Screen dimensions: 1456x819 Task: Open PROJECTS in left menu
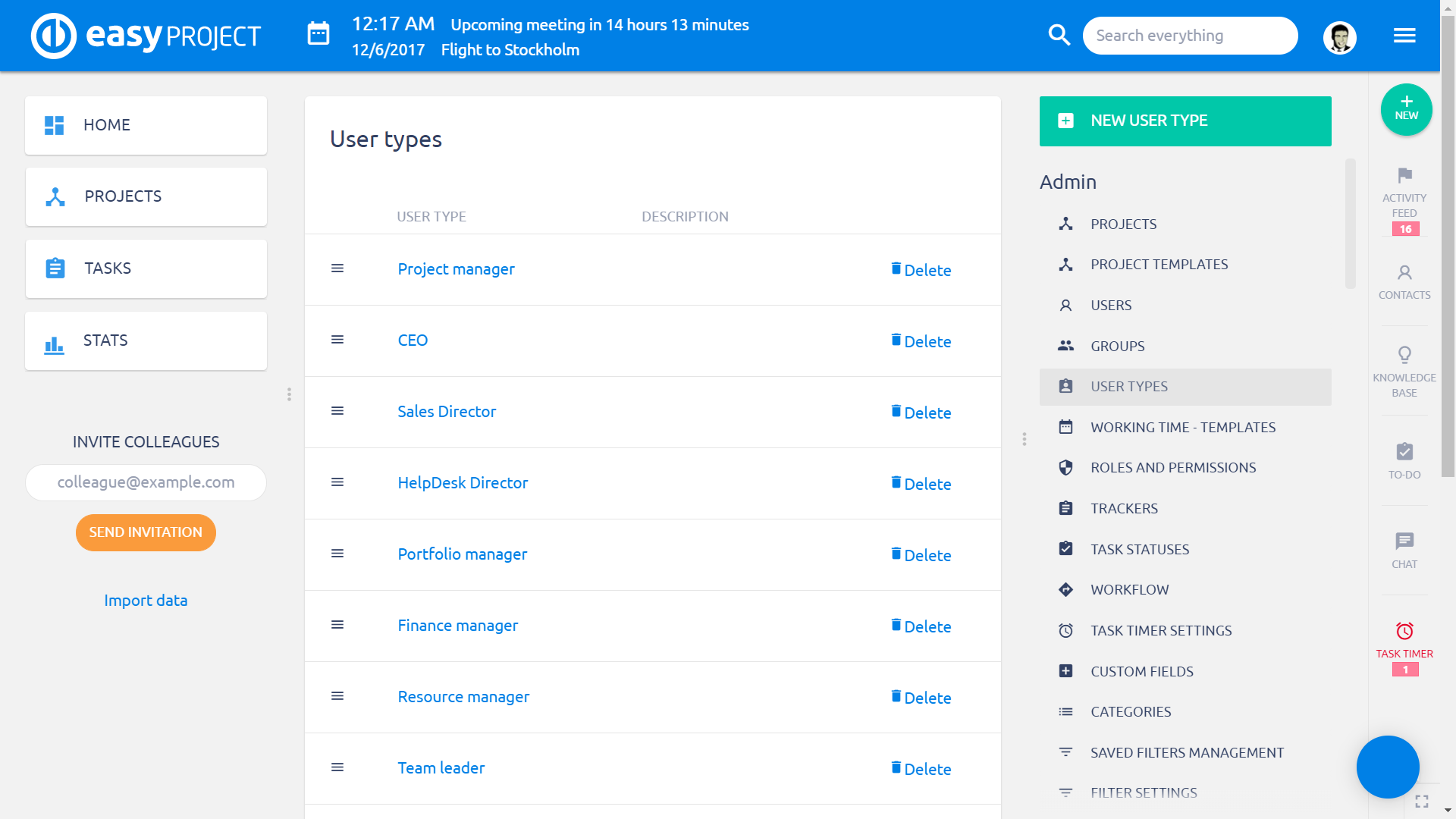click(x=146, y=196)
